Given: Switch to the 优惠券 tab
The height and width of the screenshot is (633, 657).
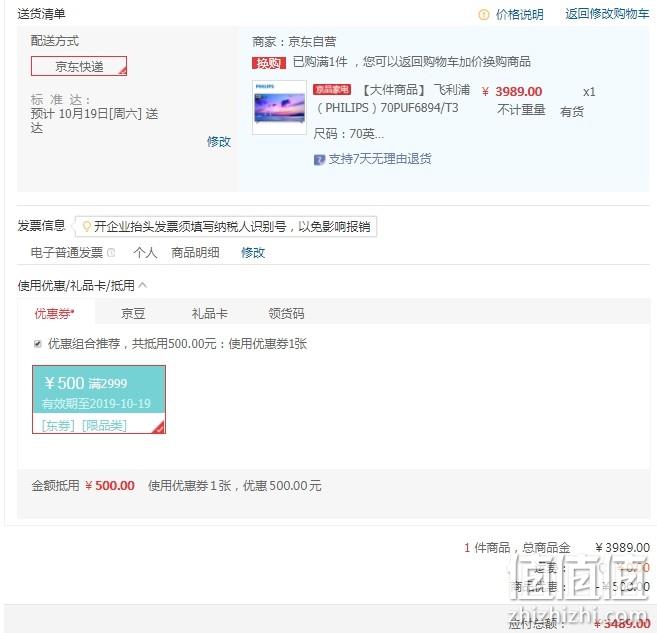Looking at the screenshot, I should (54, 313).
